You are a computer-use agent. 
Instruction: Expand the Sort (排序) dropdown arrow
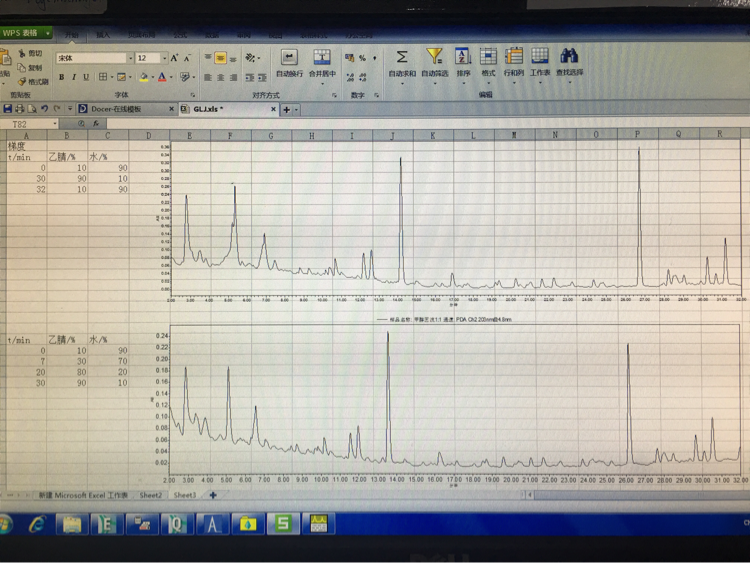pos(463,83)
